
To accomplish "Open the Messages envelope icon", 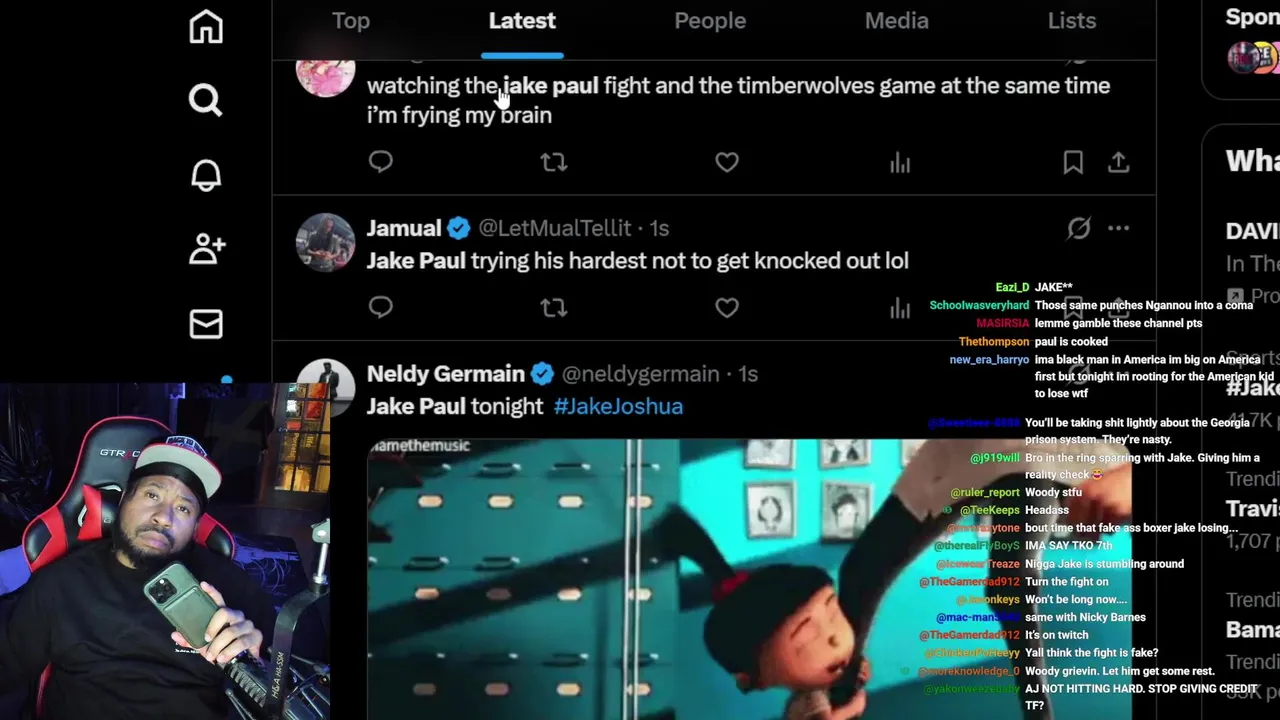I will coord(206,324).
